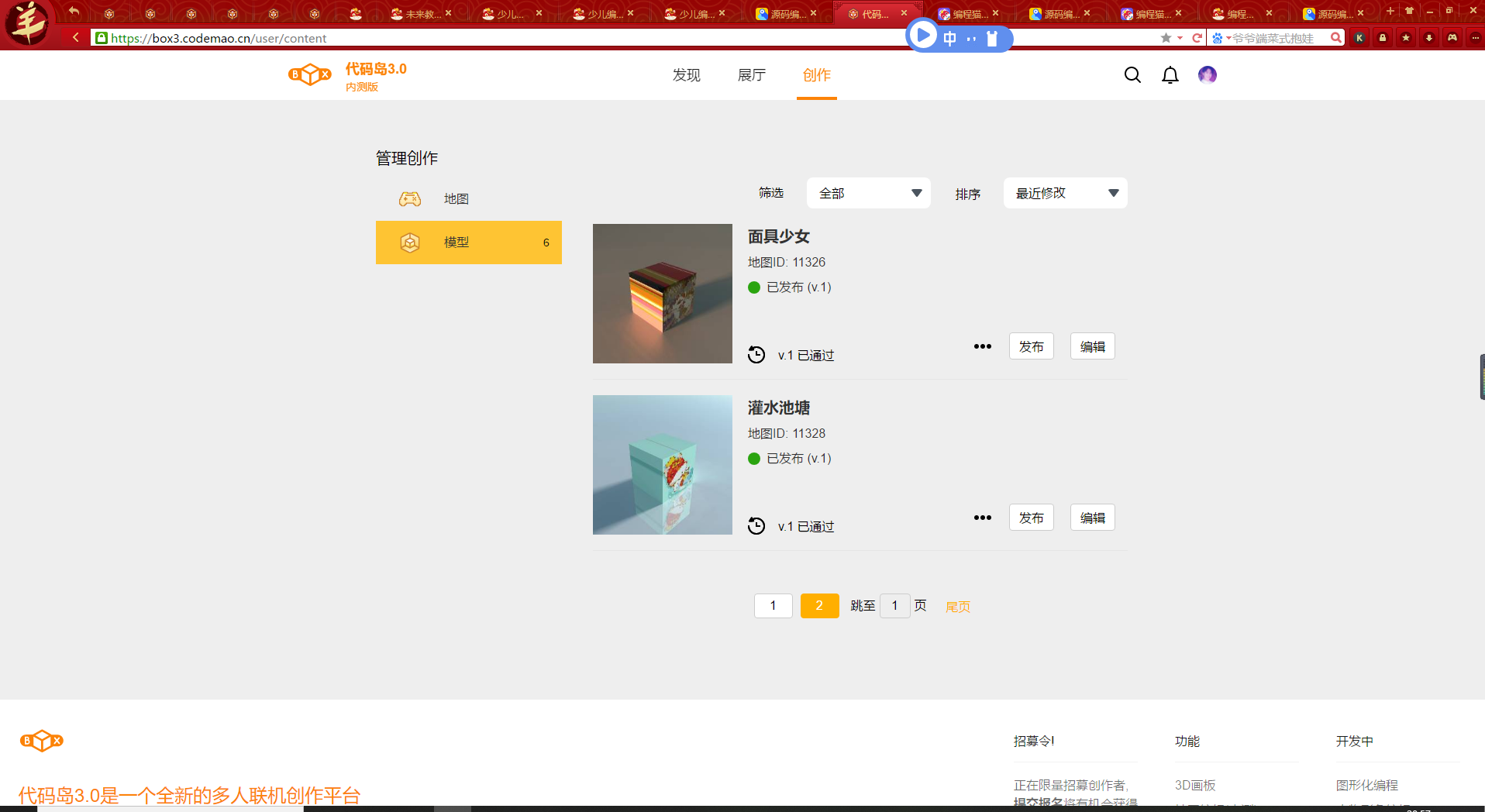Open the 排序 最近修改 dropdown
This screenshot has height=812, width=1485.
coord(1065,193)
